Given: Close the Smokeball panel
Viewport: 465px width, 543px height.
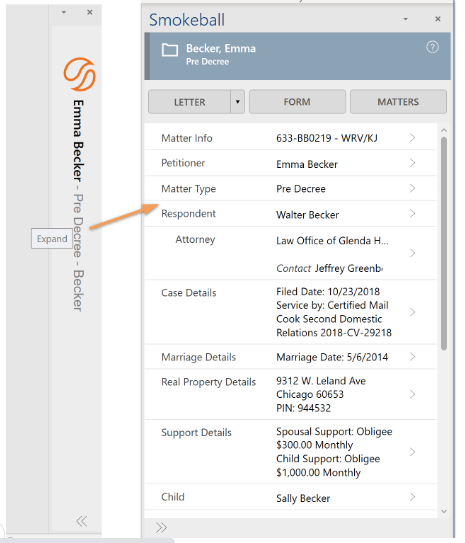Looking at the screenshot, I should (x=438, y=19).
